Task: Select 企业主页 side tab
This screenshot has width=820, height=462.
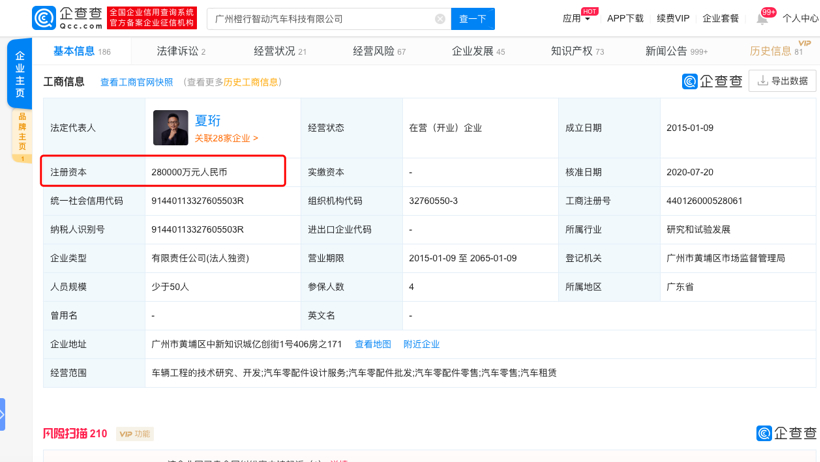Action: [x=20, y=74]
